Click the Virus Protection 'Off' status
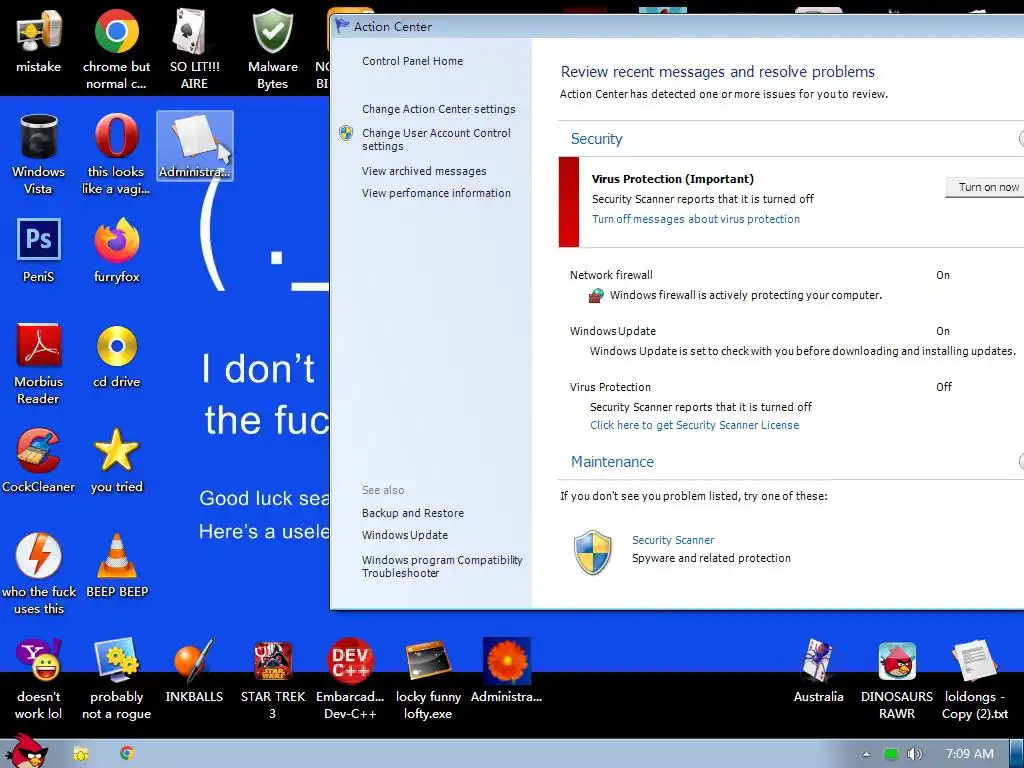1024x768 pixels. pyautogui.click(x=944, y=387)
